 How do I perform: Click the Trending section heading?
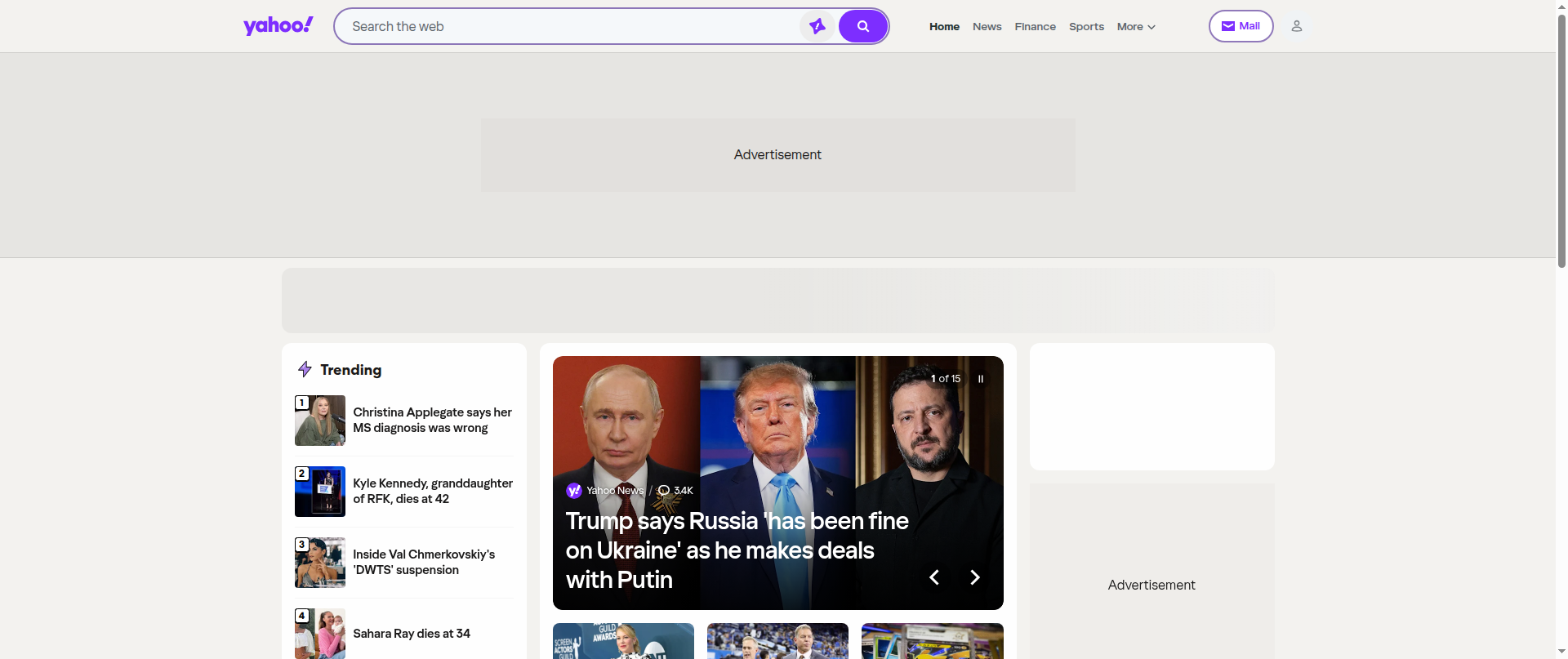click(x=350, y=370)
